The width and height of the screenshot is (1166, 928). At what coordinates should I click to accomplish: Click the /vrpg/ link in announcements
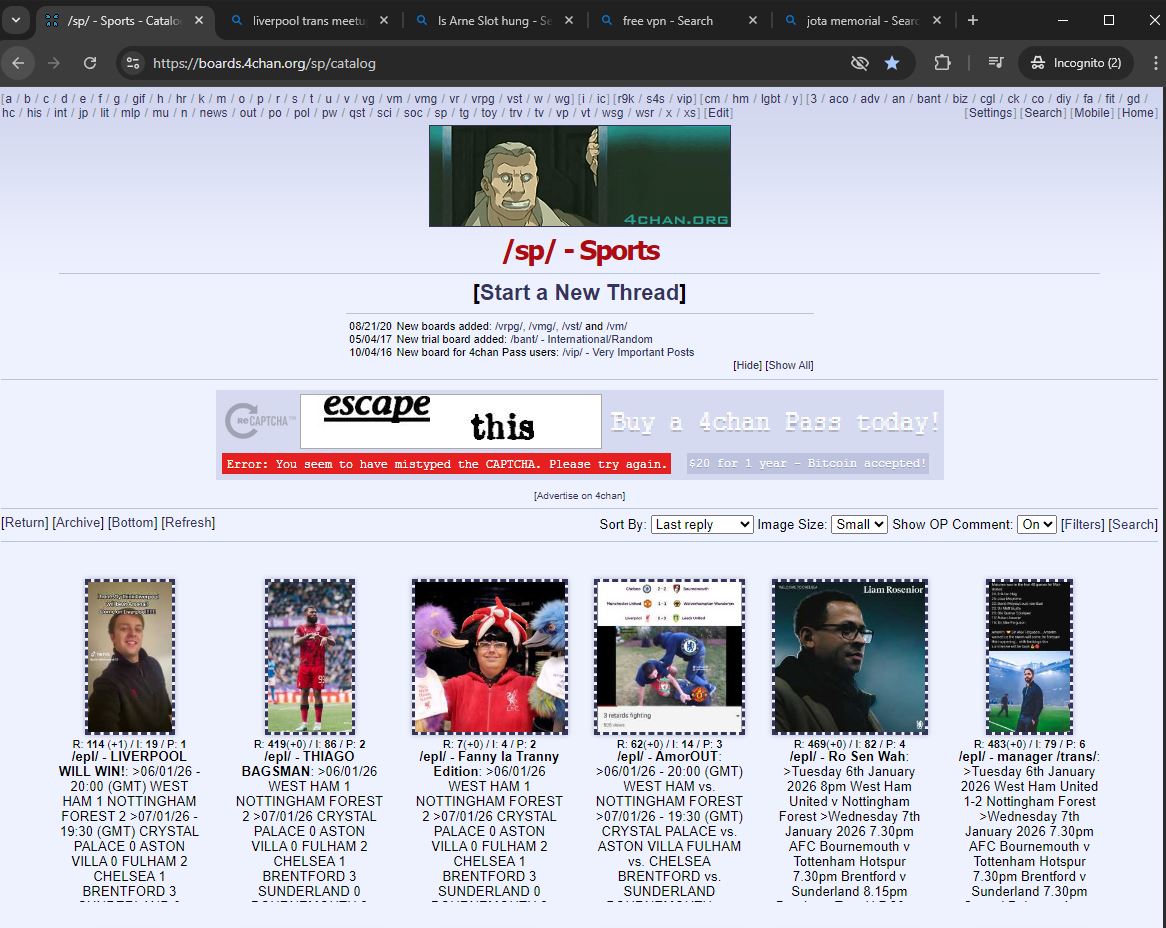(509, 326)
